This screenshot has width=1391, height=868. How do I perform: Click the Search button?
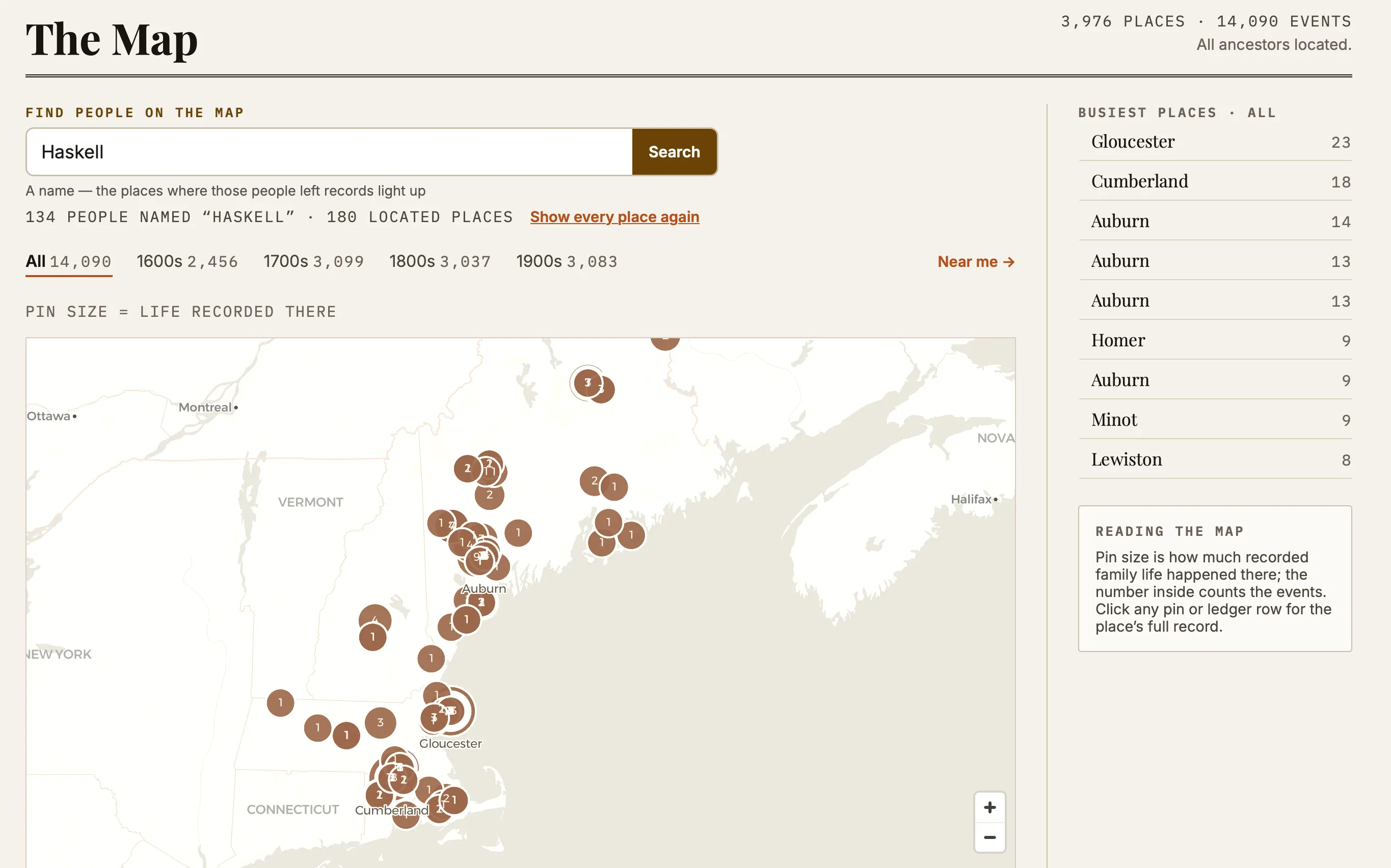674,152
